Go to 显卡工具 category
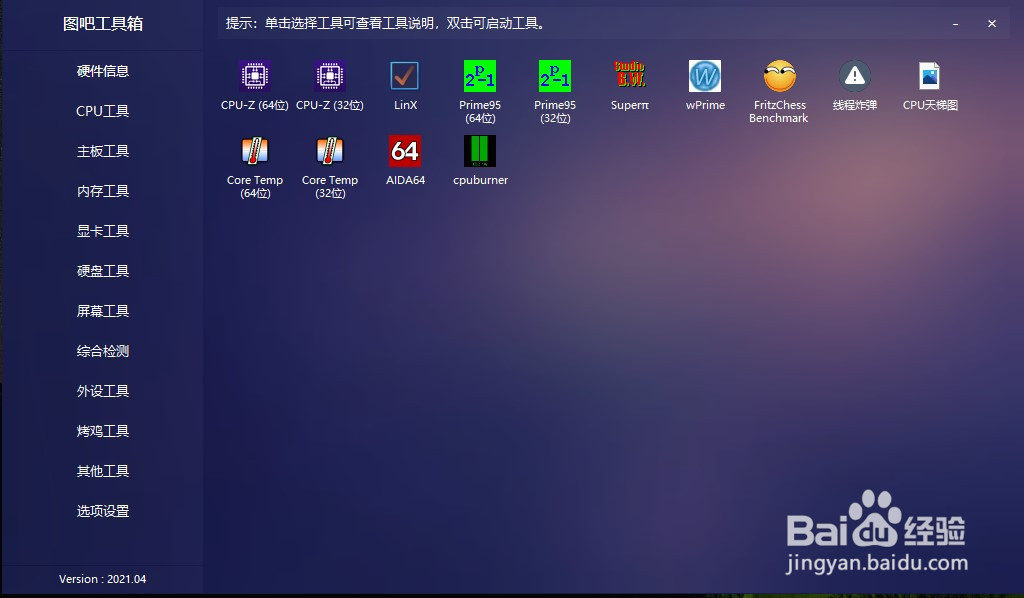Image resolution: width=1024 pixels, height=598 pixels. point(103,231)
